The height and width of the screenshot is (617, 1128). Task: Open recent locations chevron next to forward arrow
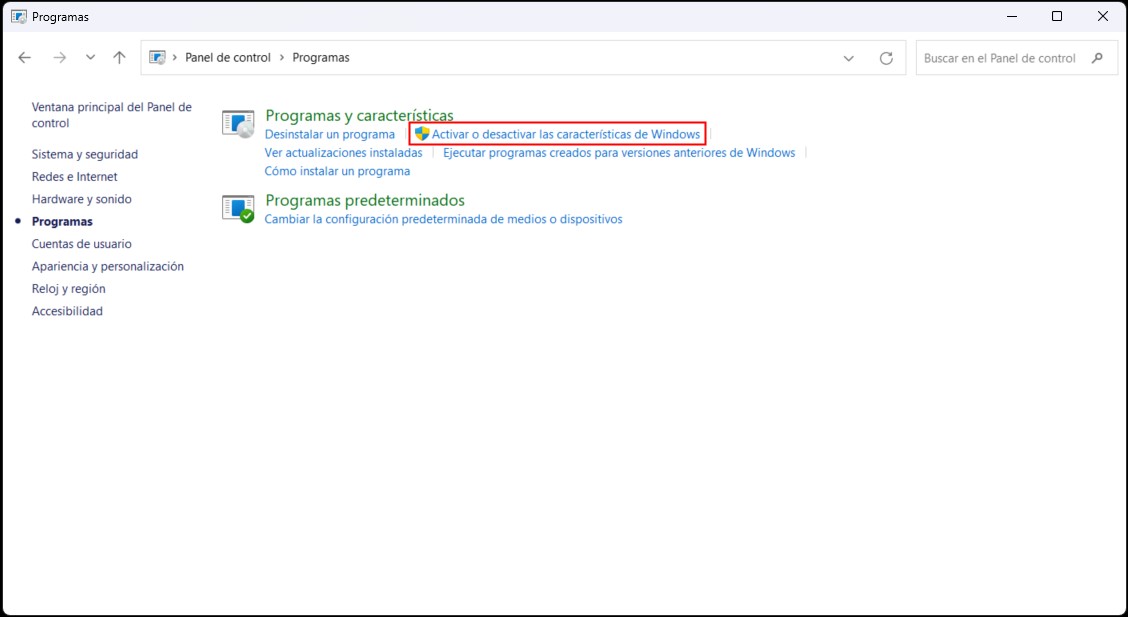pos(90,58)
